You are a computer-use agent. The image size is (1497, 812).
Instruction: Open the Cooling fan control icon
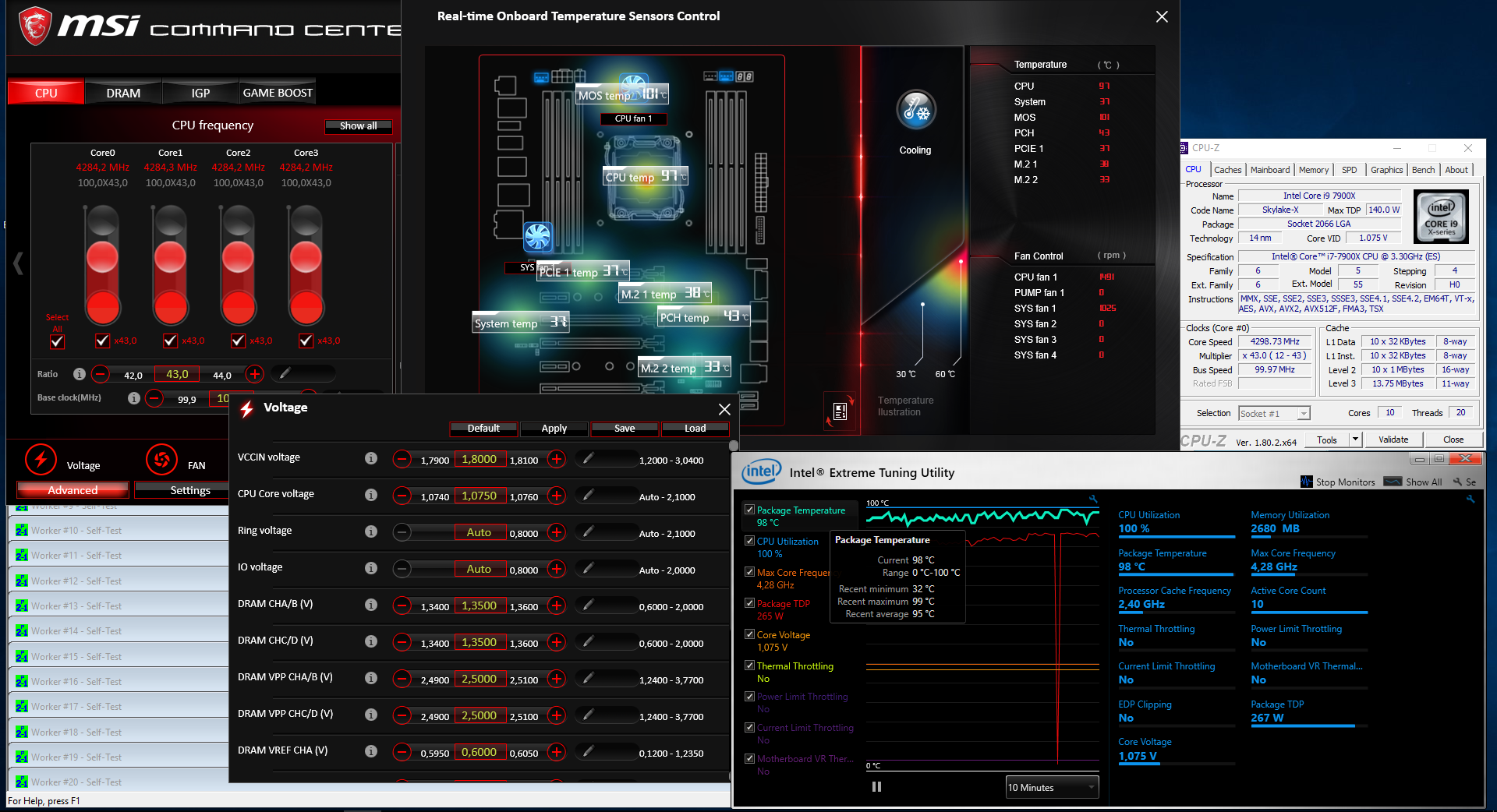pyautogui.click(x=915, y=110)
